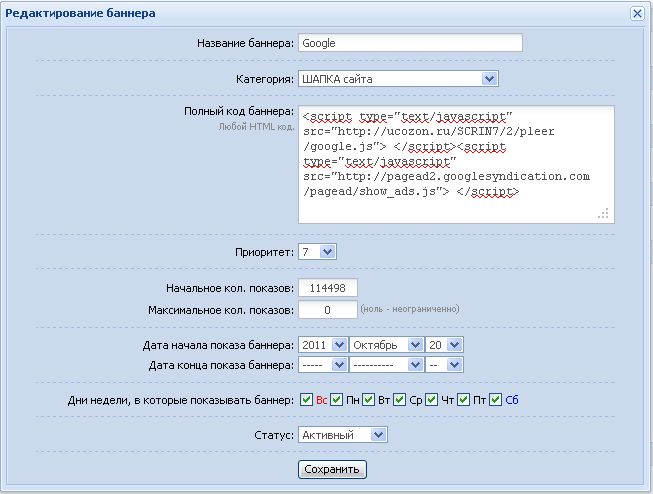The width and height of the screenshot is (653, 494).
Task: Uncheck the Пн (Monday) checkbox
Action: [x=336, y=400]
